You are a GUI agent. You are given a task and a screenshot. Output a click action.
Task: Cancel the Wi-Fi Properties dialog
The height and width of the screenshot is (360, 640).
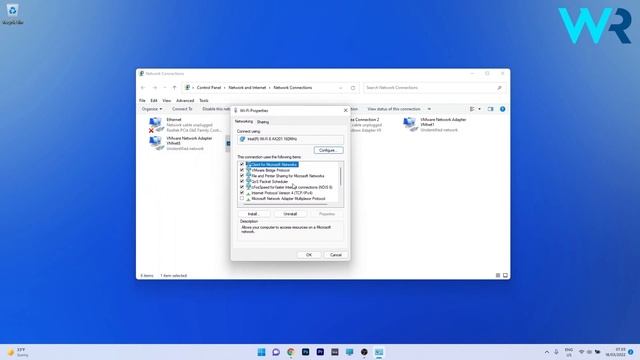tap(336, 255)
